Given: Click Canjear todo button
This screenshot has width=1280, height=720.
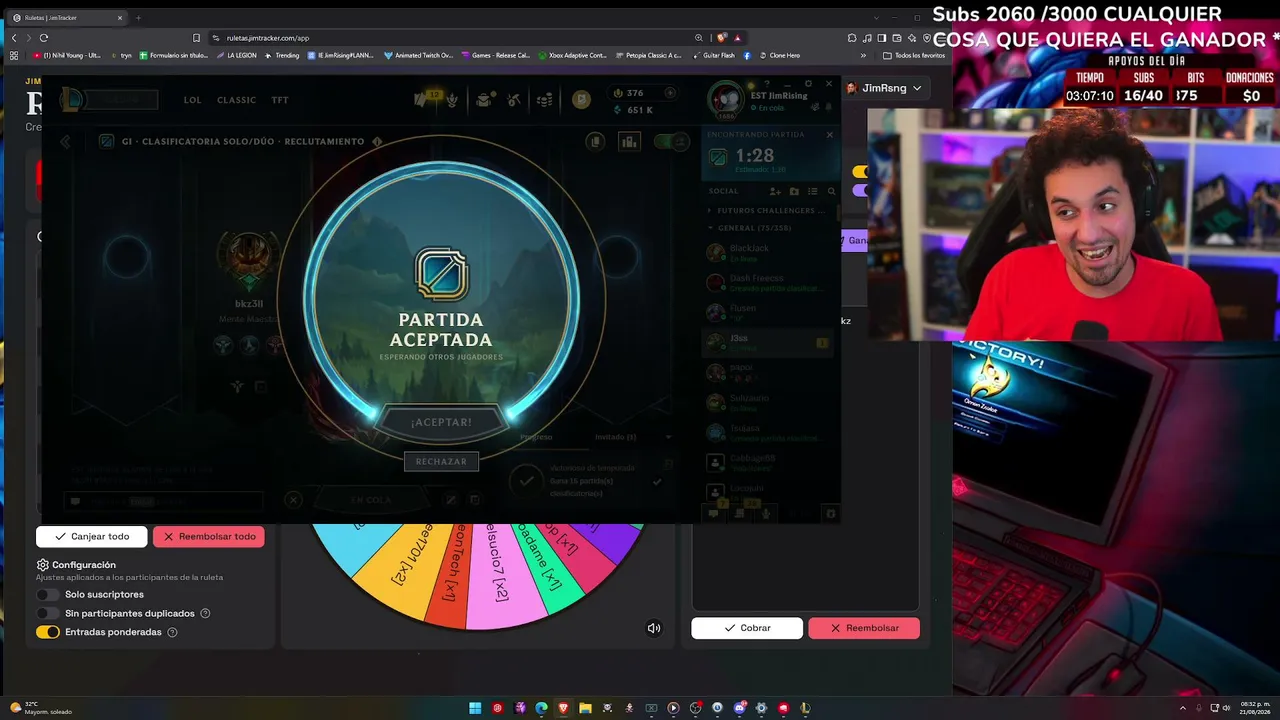Looking at the screenshot, I should pyautogui.click(x=92, y=537).
